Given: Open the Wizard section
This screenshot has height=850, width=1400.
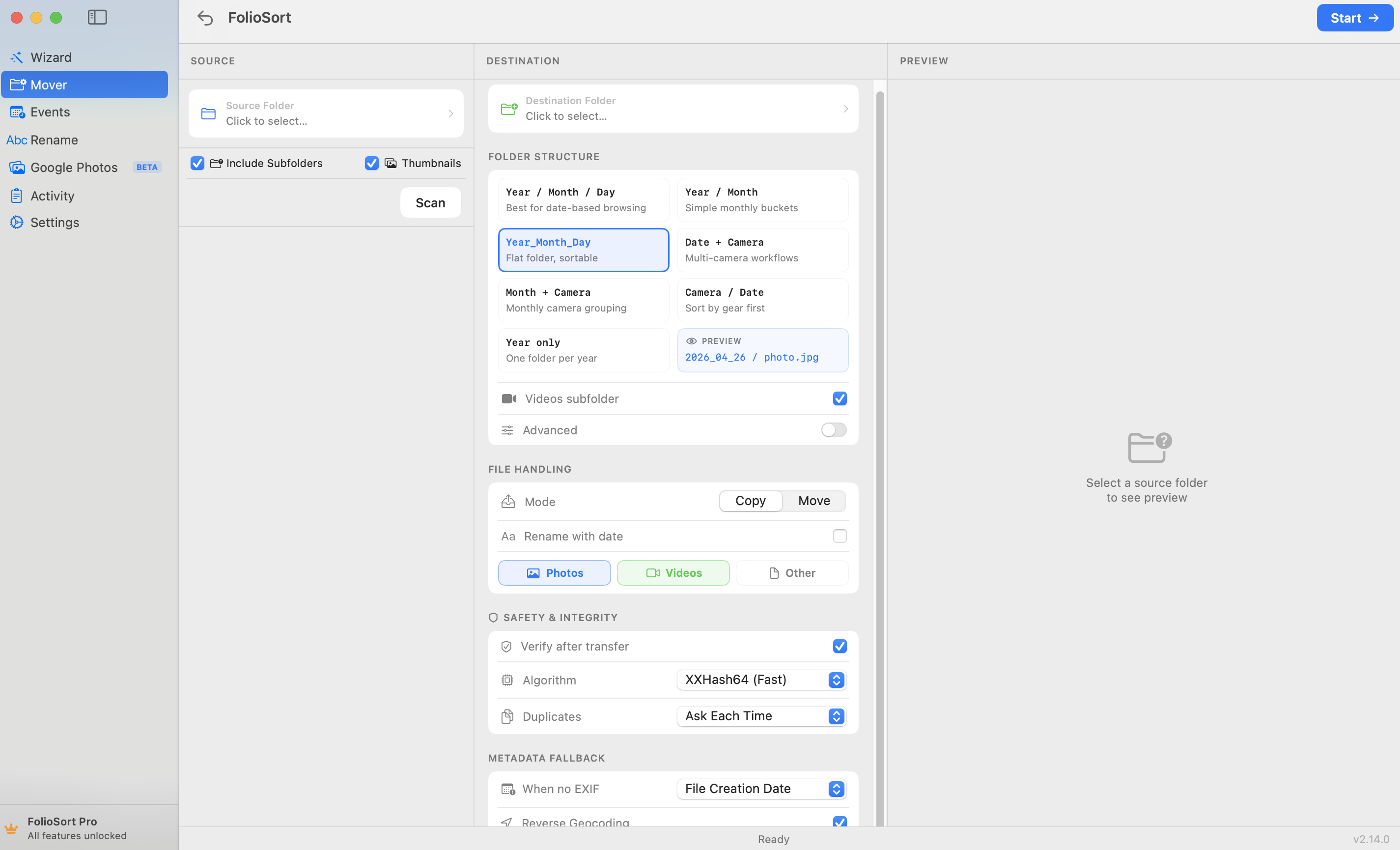Looking at the screenshot, I should pos(84,57).
